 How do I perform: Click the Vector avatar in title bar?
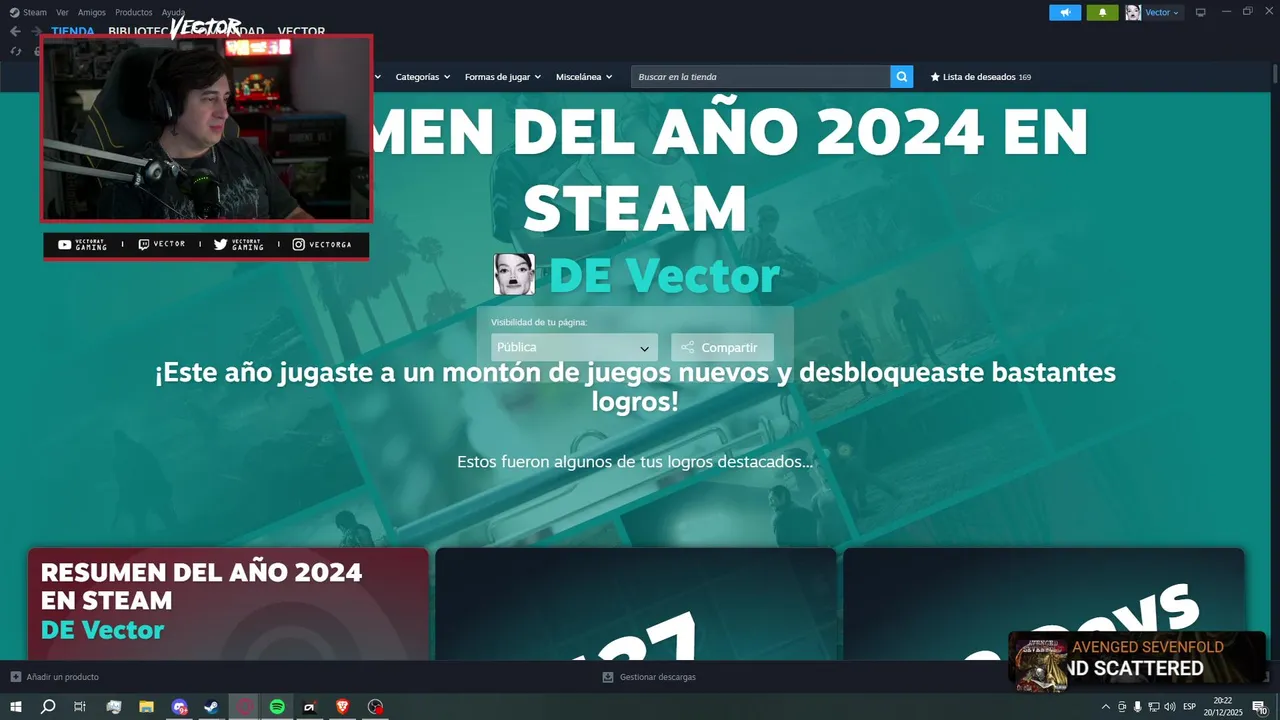[x=1133, y=13]
